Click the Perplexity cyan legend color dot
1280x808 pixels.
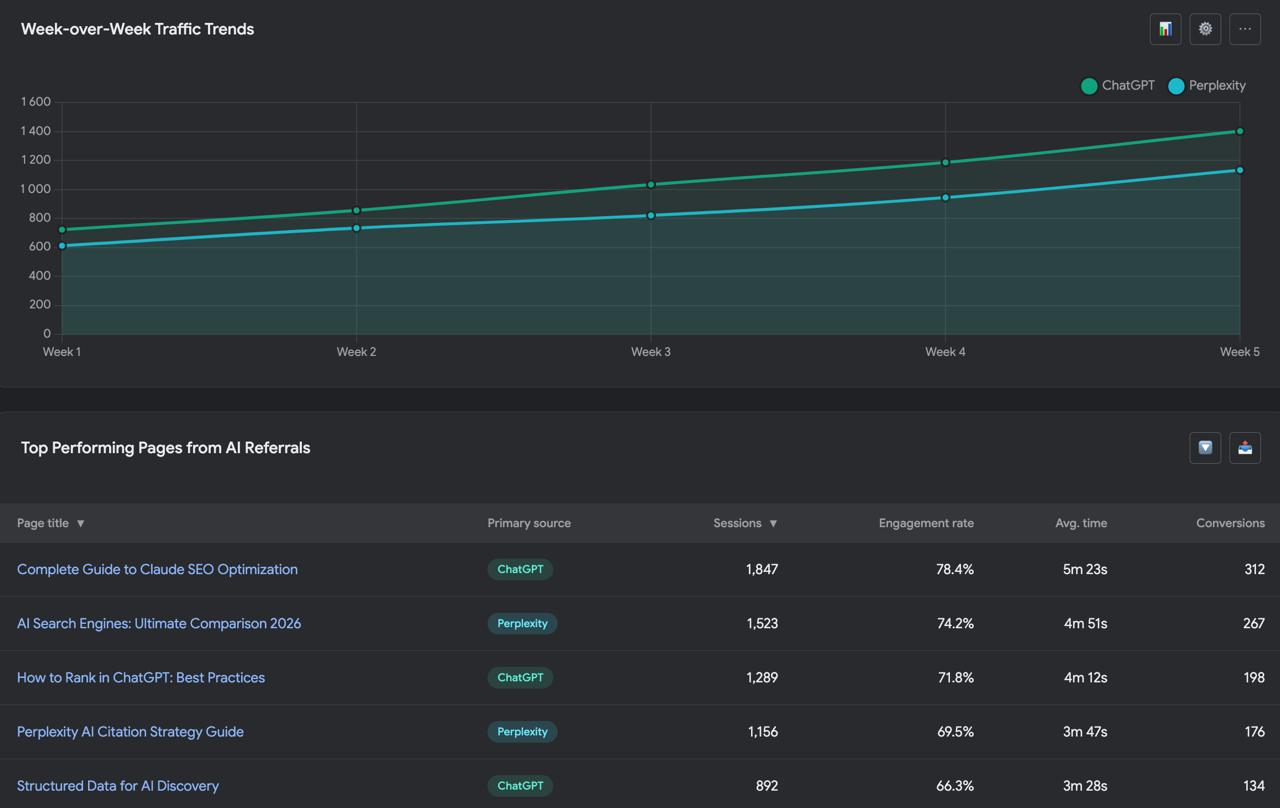1176,86
